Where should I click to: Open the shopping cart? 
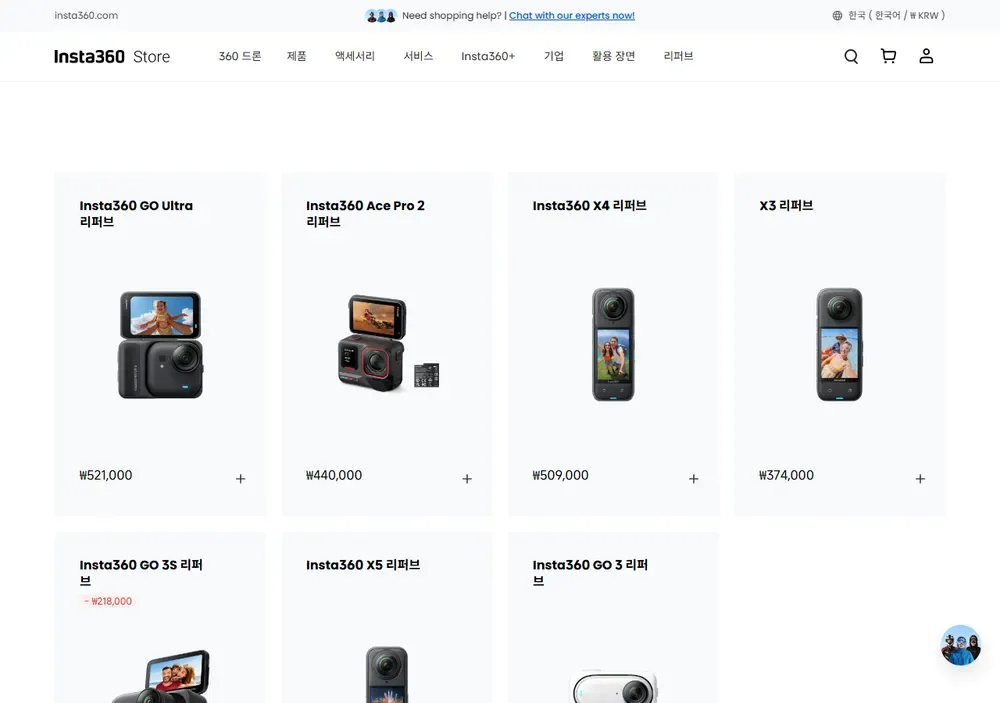pos(888,56)
